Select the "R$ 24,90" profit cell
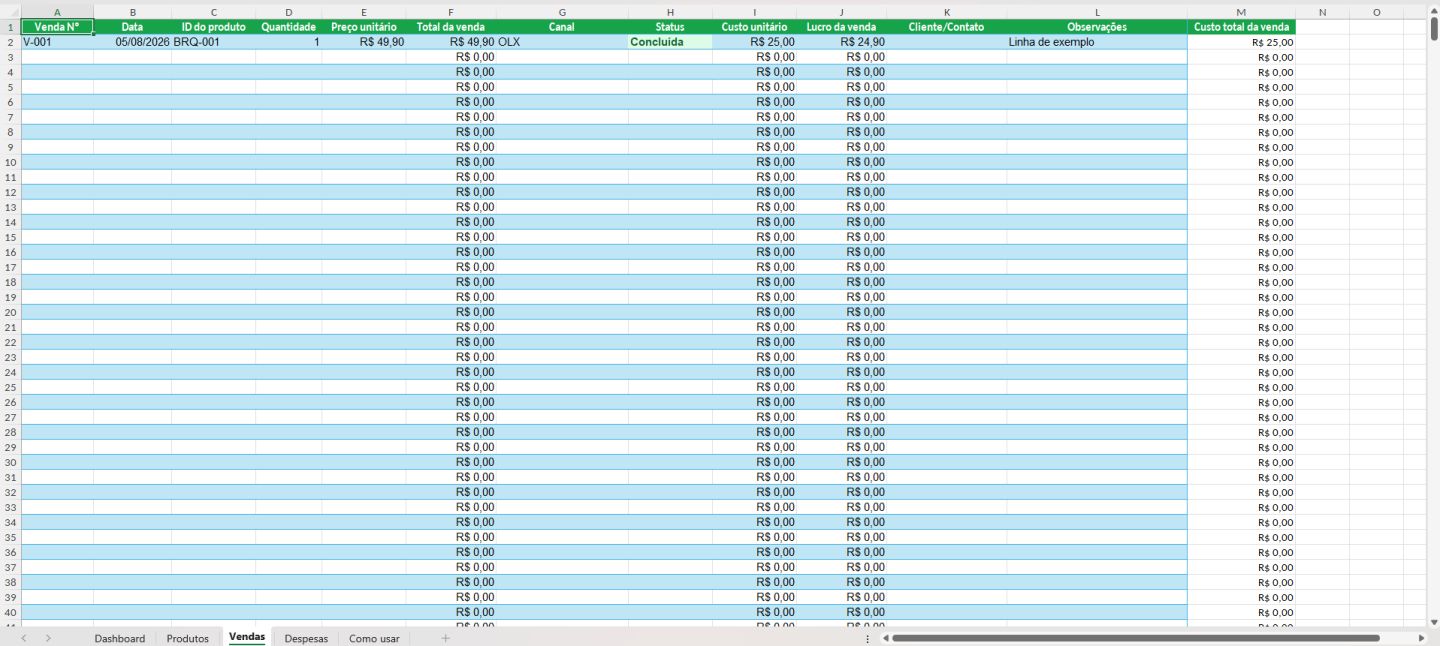Screen dimensions: 1440x646 point(841,42)
